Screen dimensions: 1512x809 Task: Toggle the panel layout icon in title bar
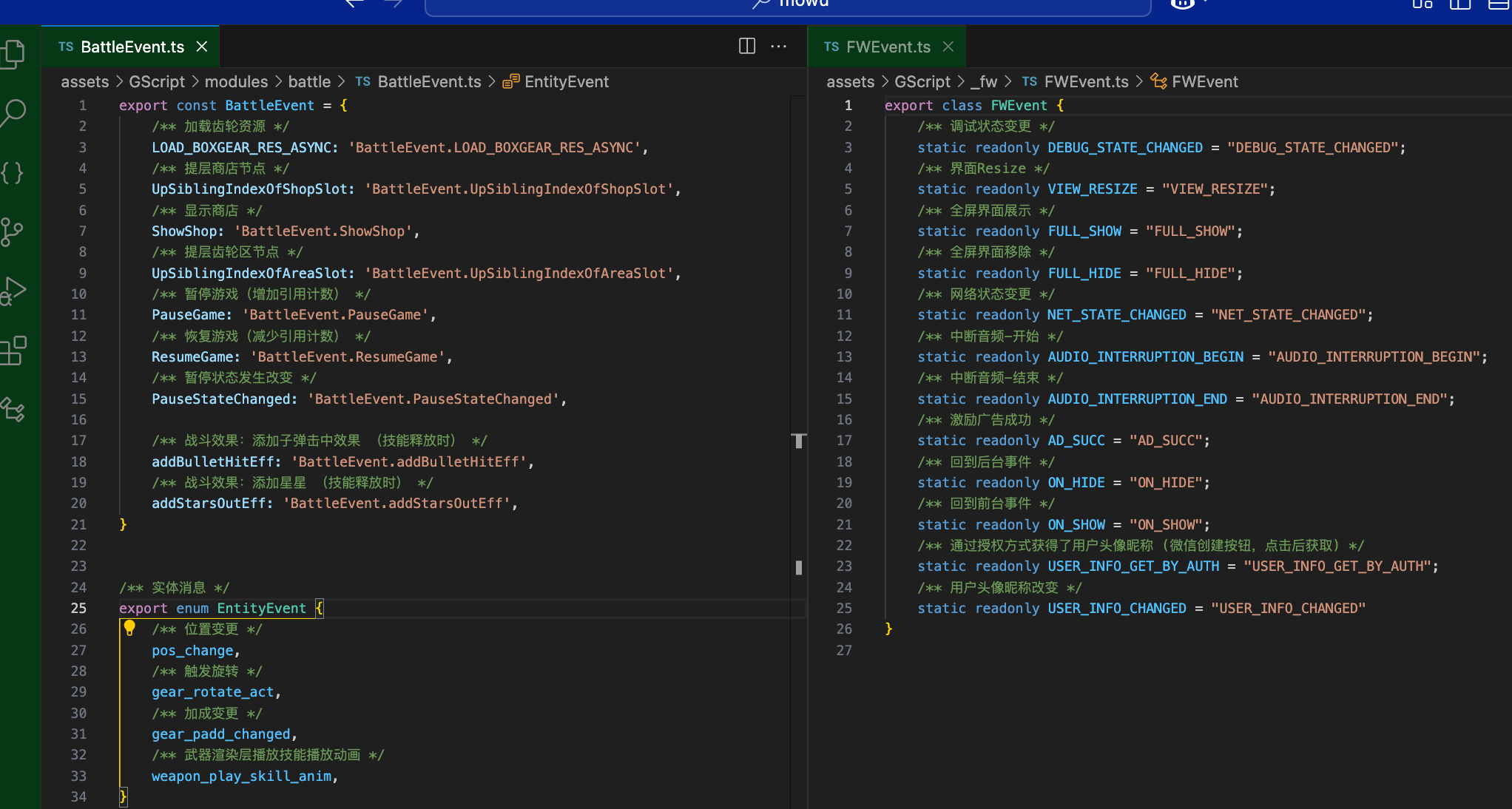pyautogui.click(x=1499, y=4)
